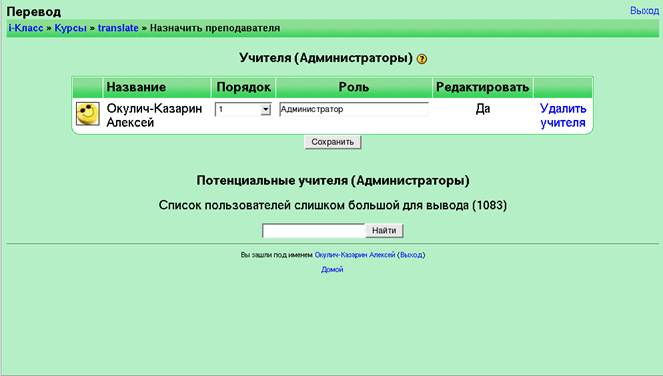Image resolution: width=663 pixels, height=376 pixels.
Task: Click the Сохранить button
Action: 333,142
